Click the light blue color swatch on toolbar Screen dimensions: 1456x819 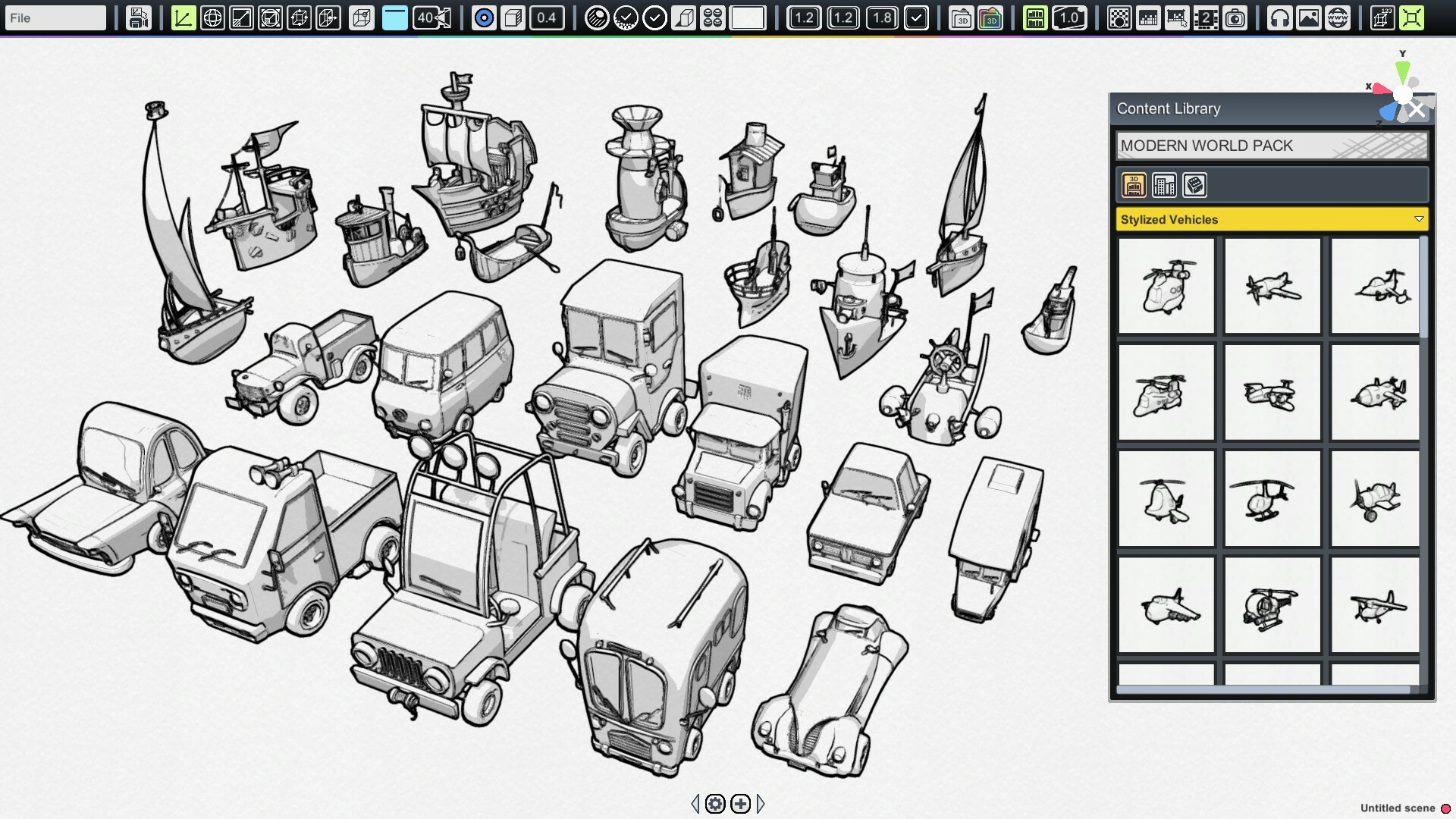pos(395,17)
